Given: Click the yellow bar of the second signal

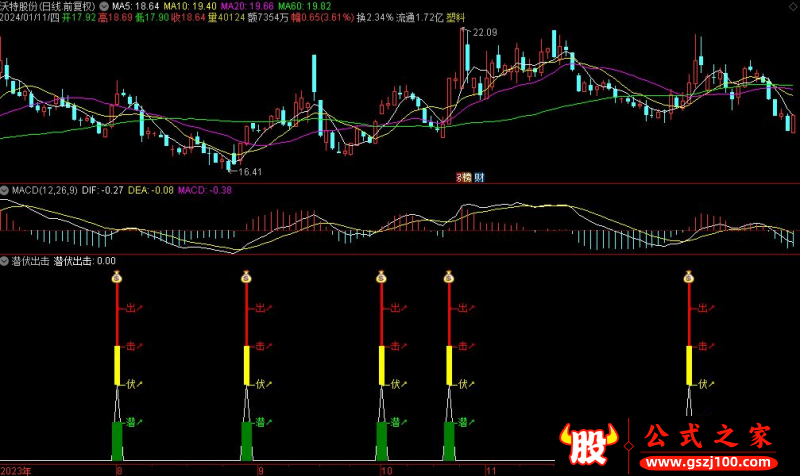Looking at the screenshot, I should 247,365.
